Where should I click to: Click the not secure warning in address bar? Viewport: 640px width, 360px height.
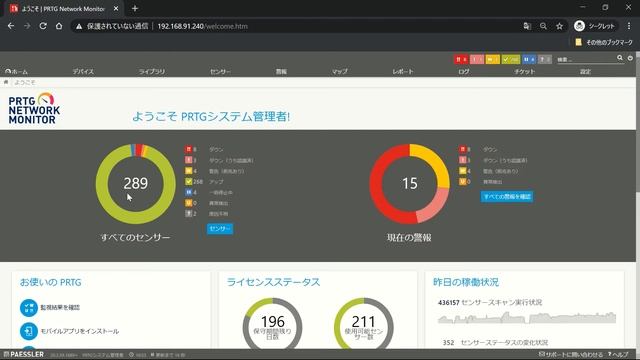click(x=112, y=26)
